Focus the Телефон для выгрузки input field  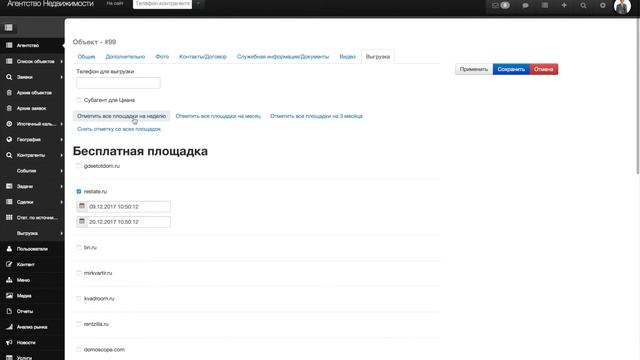pyautogui.click(x=118, y=83)
